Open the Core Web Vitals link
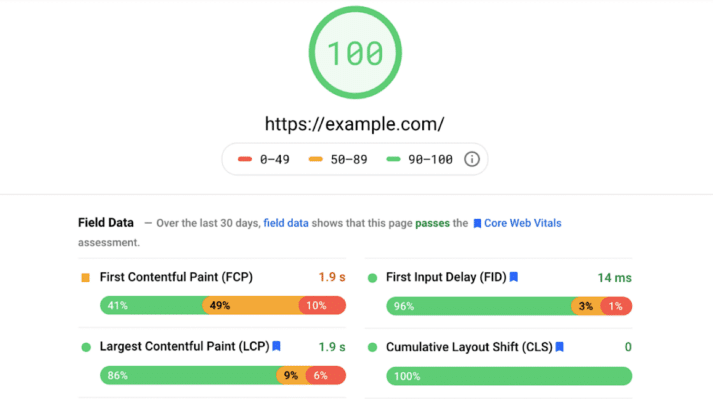Screen dimensions: 713x399 click(x=522, y=223)
